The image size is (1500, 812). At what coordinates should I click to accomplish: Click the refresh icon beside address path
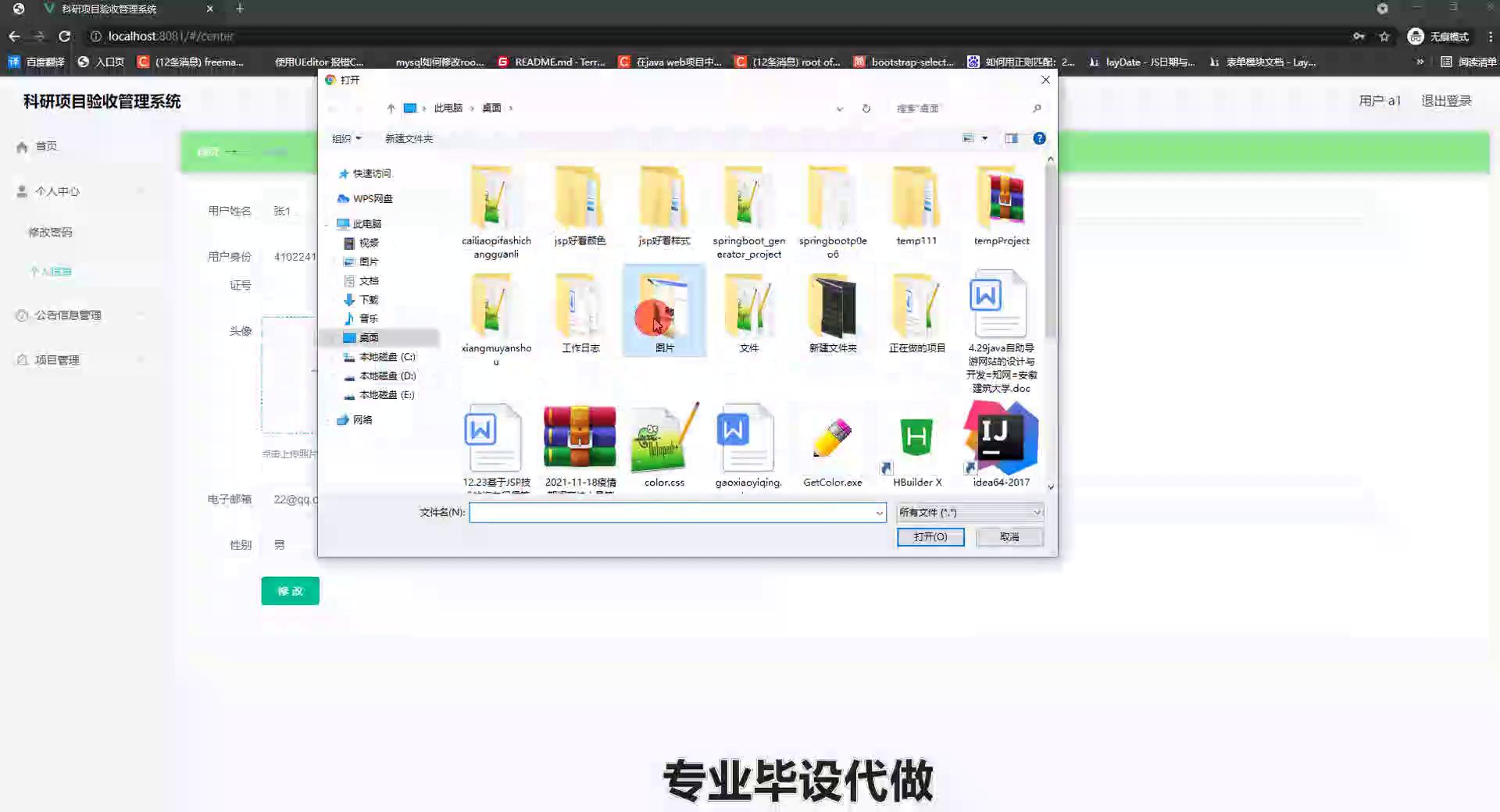click(866, 109)
